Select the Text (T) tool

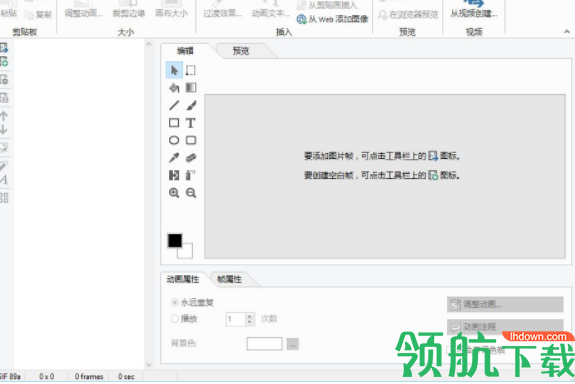point(190,123)
